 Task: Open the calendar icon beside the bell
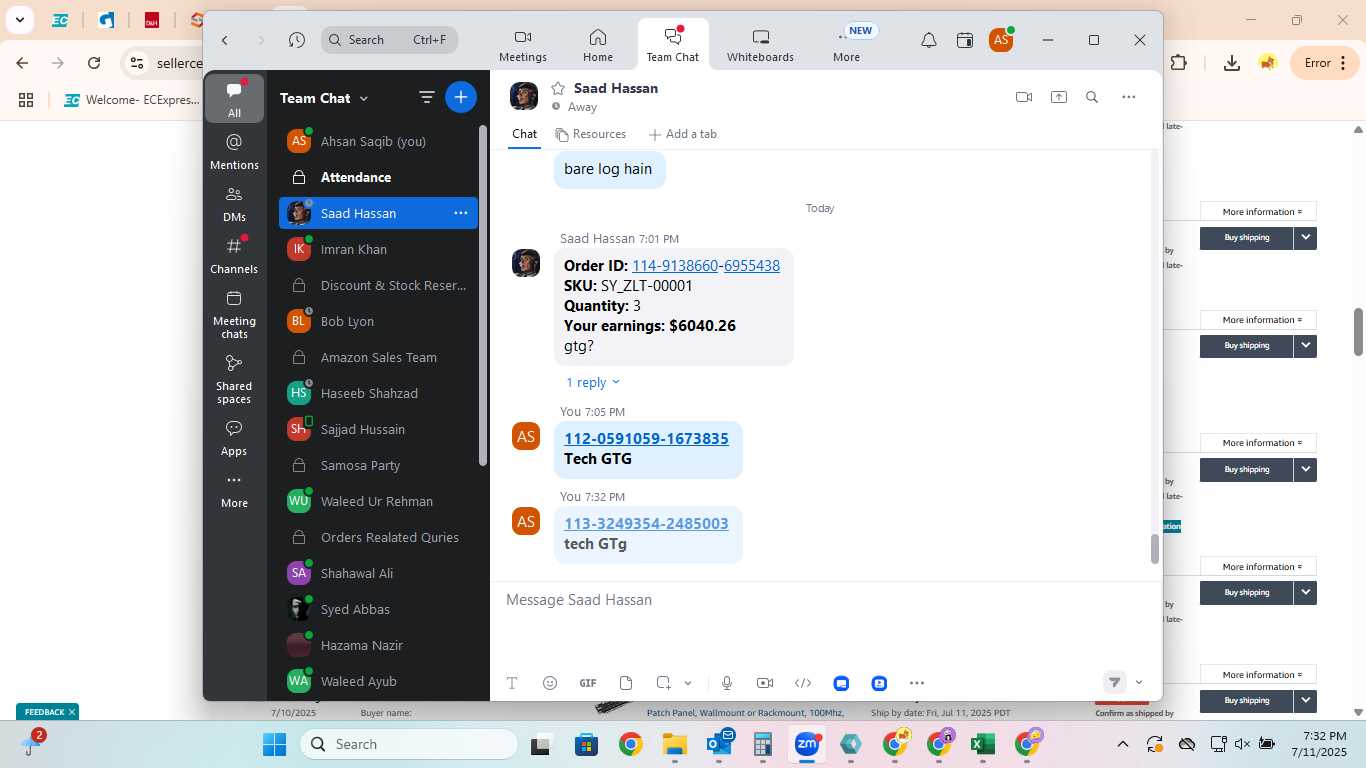pos(965,40)
